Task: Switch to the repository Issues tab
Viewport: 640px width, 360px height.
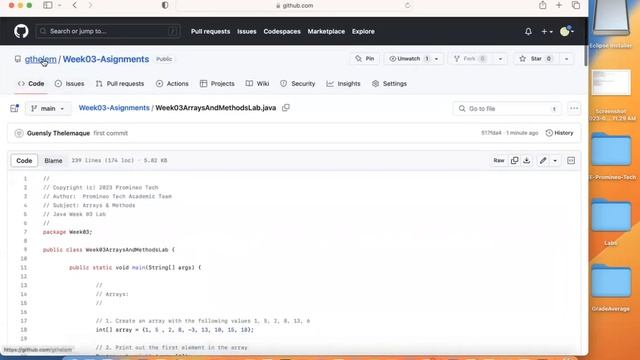Action: point(69,84)
